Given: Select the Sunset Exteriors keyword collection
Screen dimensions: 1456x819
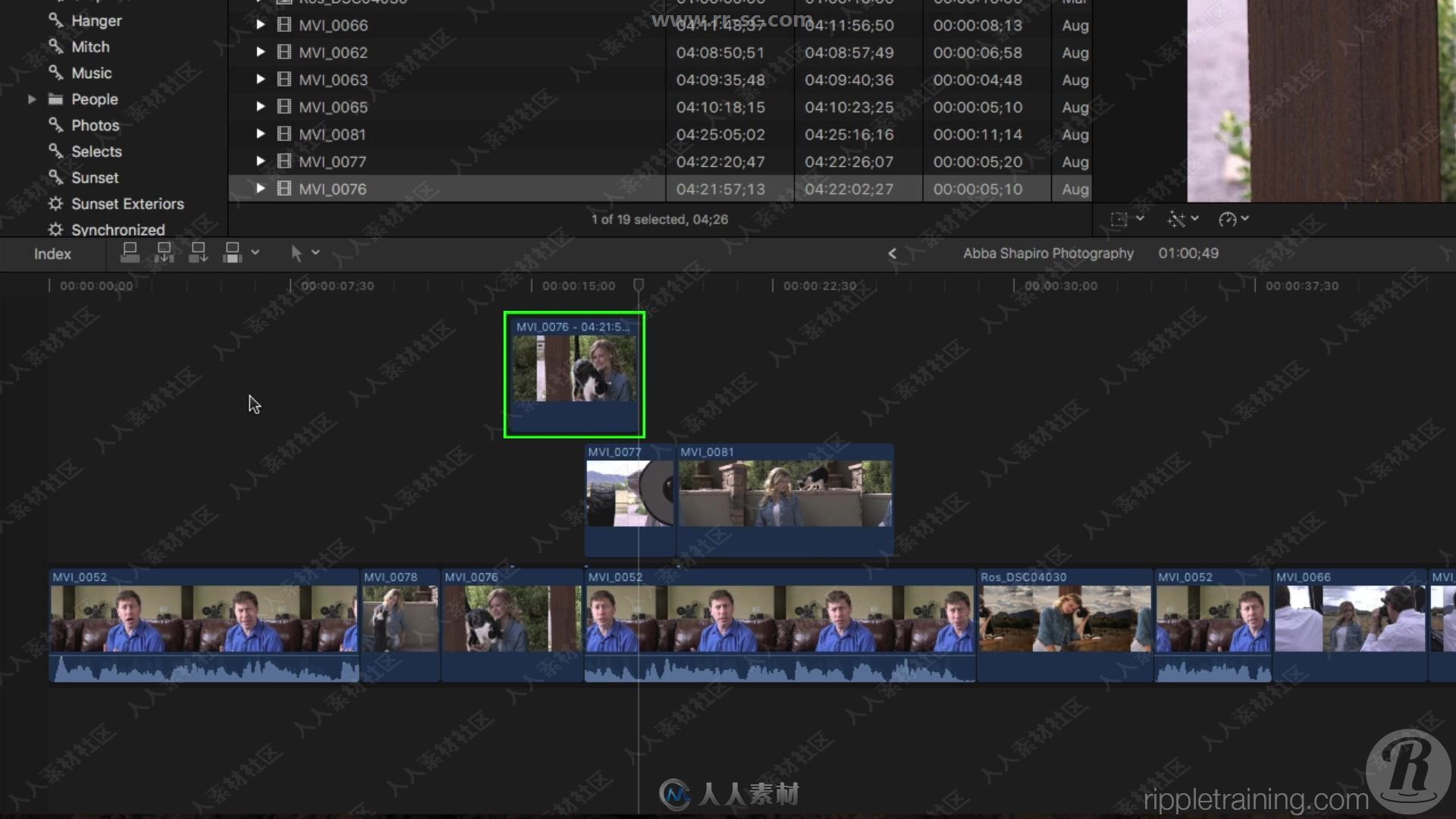Looking at the screenshot, I should [128, 203].
